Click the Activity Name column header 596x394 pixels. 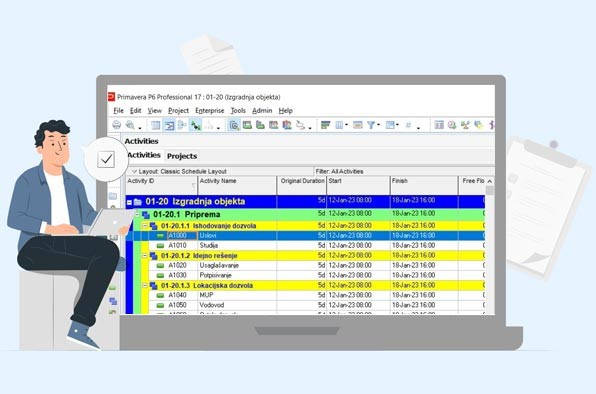click(237, 185)
